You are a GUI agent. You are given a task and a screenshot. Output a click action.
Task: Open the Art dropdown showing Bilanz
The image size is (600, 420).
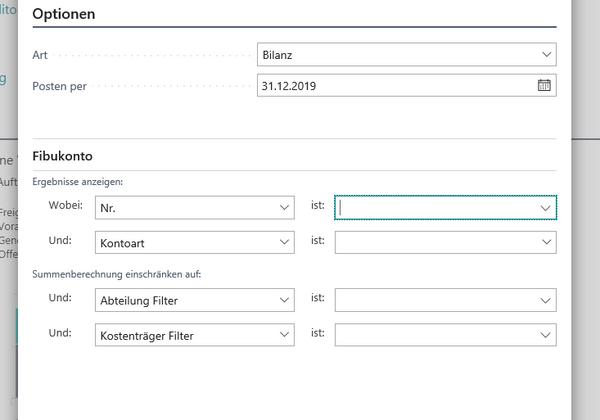tap(405, 54)
